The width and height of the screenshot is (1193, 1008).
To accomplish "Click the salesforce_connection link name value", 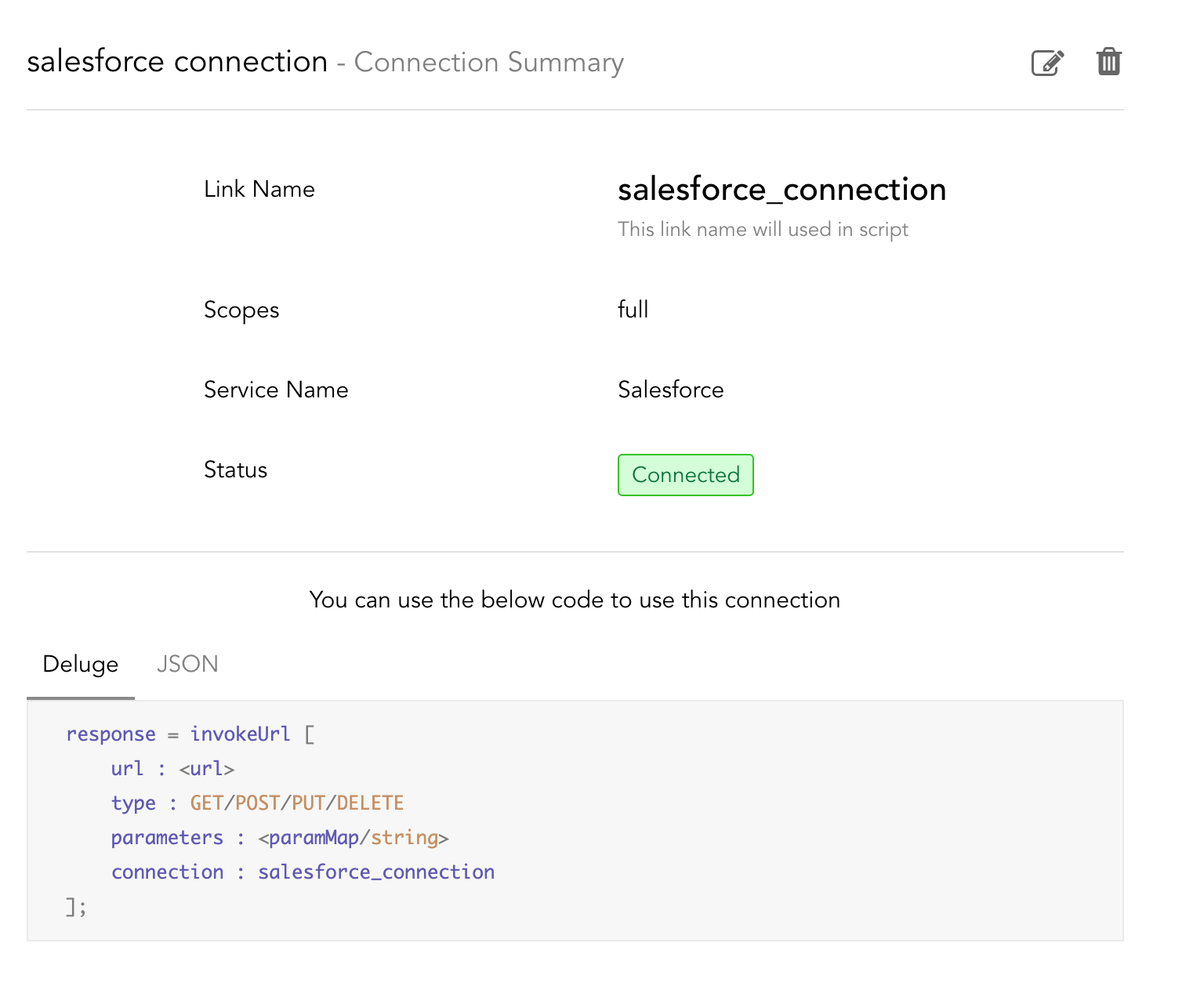I will (x=781, y=189).
